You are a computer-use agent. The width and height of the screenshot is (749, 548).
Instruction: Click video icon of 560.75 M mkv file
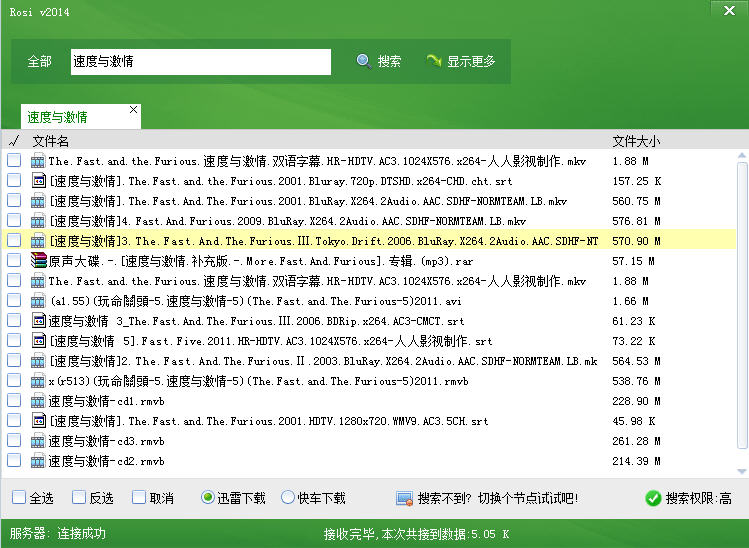38,201
